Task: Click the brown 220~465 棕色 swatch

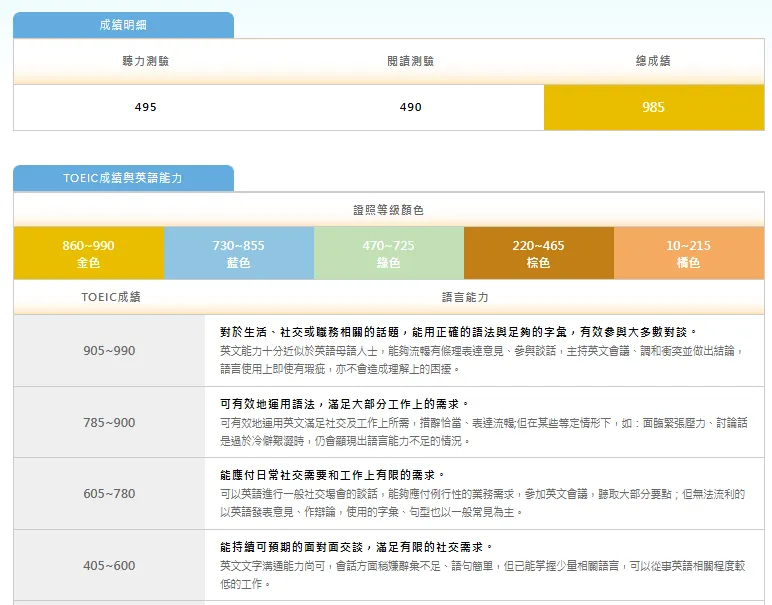Action: click(x=539, y=253)
